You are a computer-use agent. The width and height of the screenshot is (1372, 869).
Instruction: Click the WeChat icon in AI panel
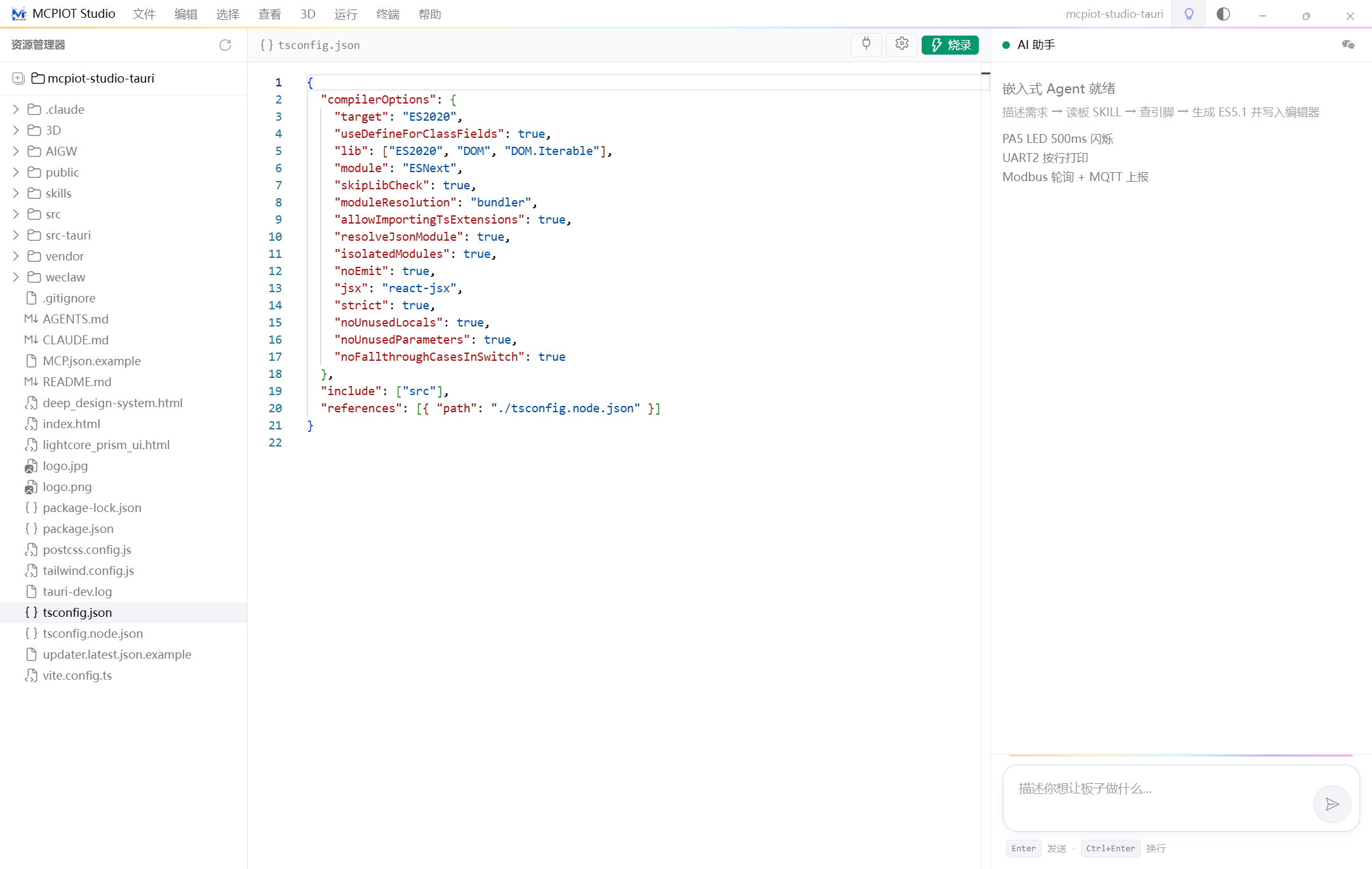point(1348,44)
